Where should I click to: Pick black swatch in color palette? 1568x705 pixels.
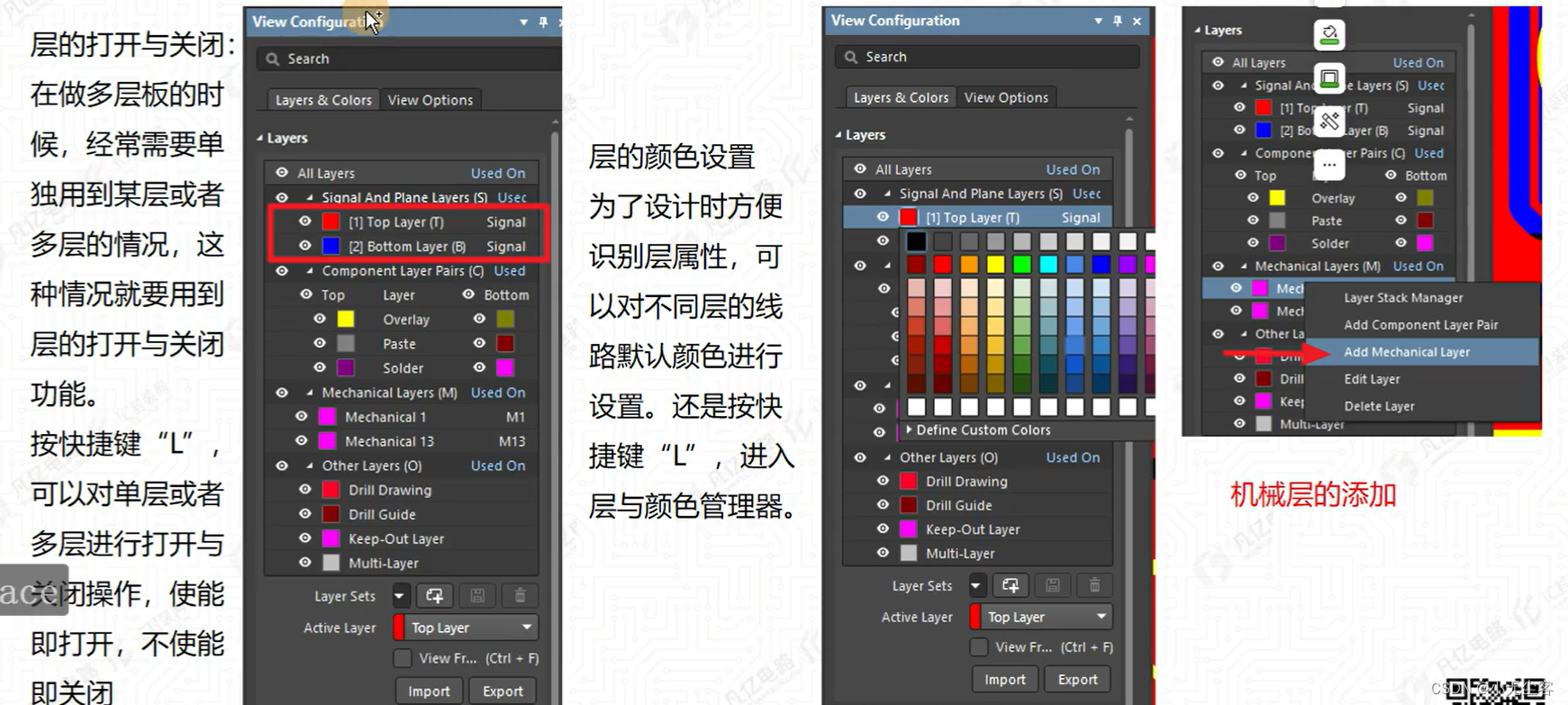pos(916,241)
